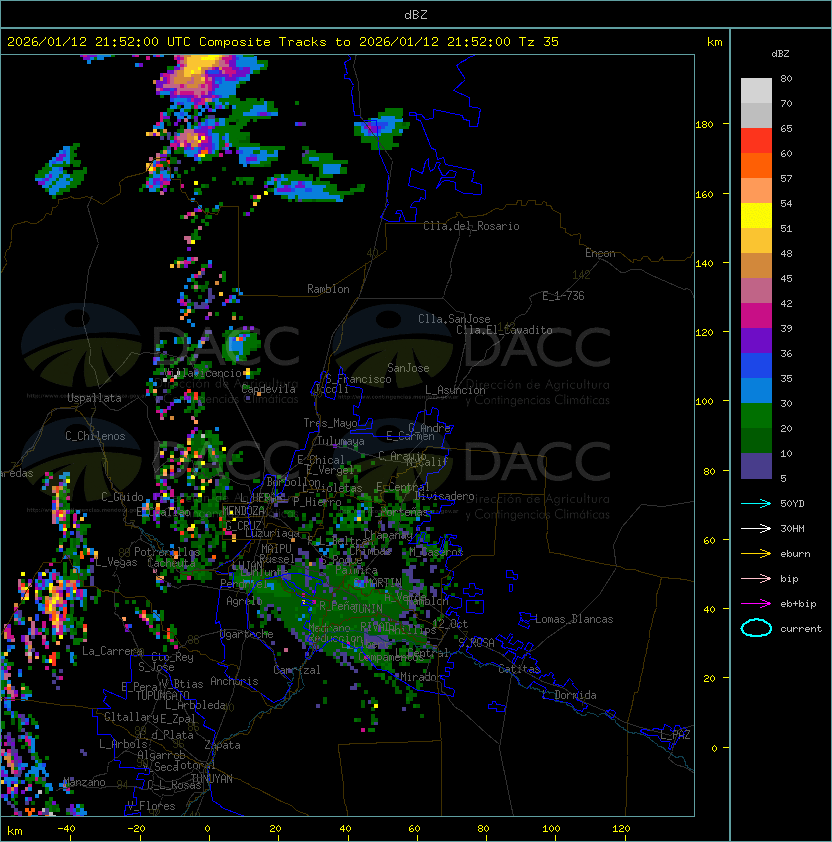Click the L_PAZ place label

click(675, 735)
